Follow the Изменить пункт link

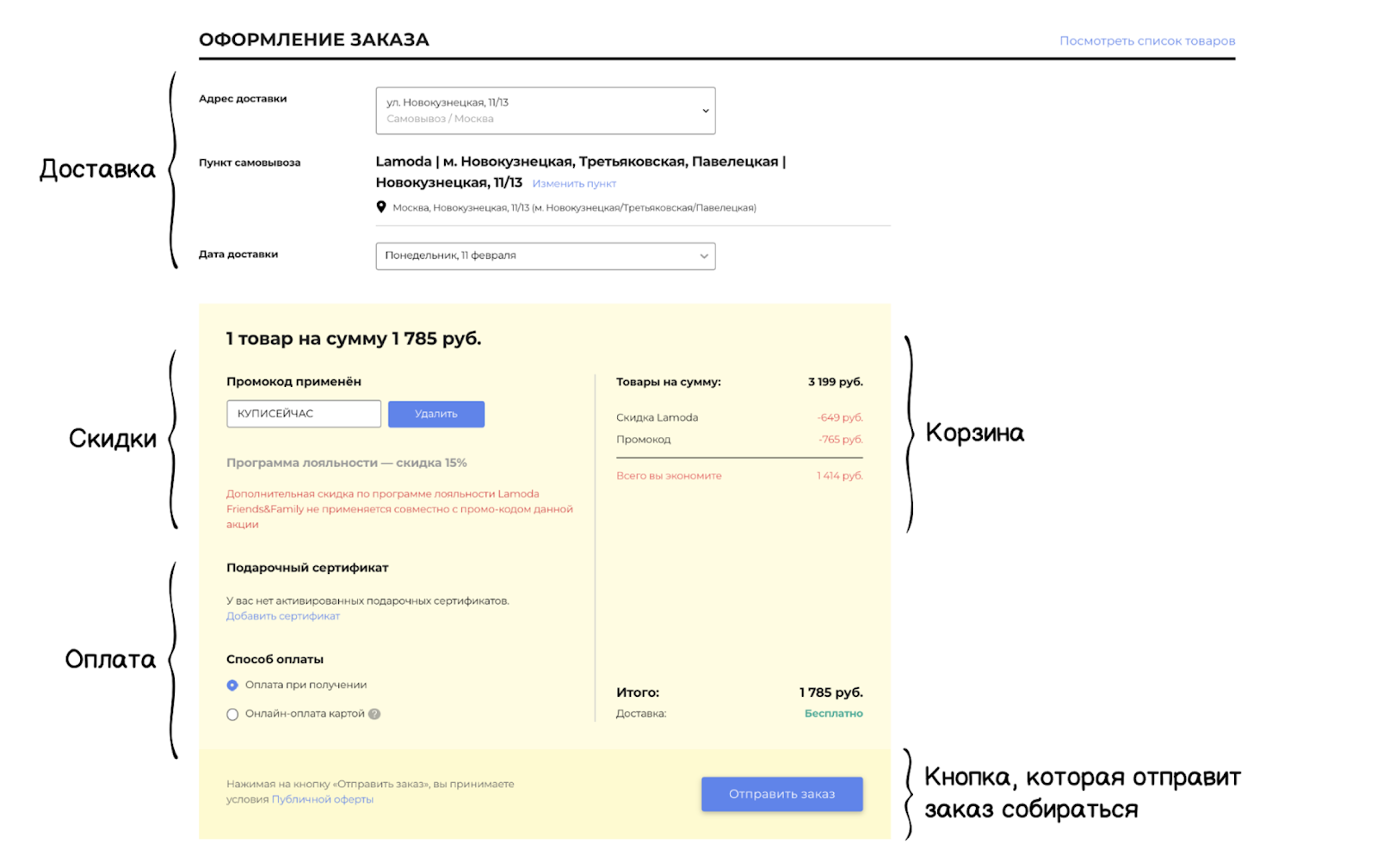click(574, 183)
